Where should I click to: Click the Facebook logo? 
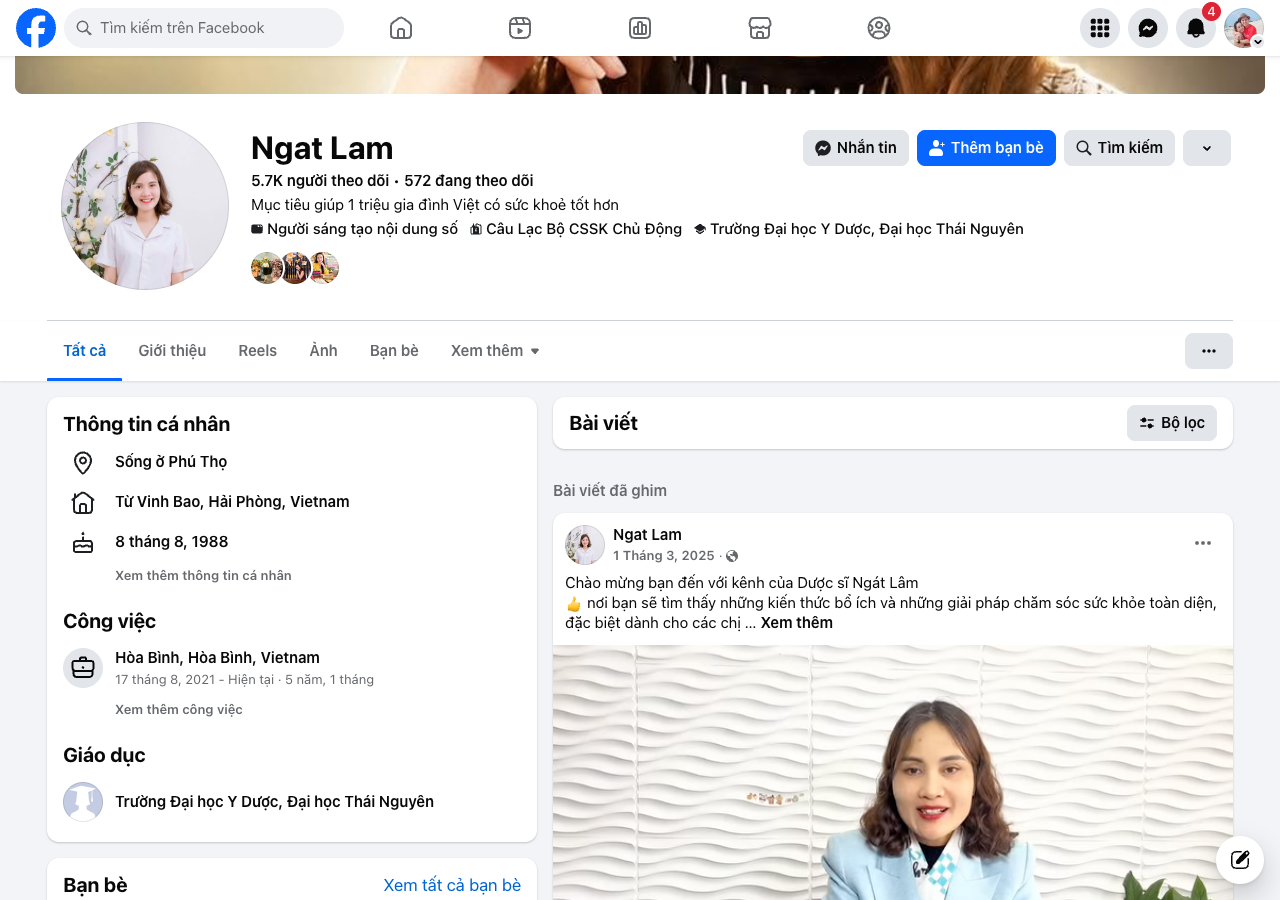pos(36,28)
